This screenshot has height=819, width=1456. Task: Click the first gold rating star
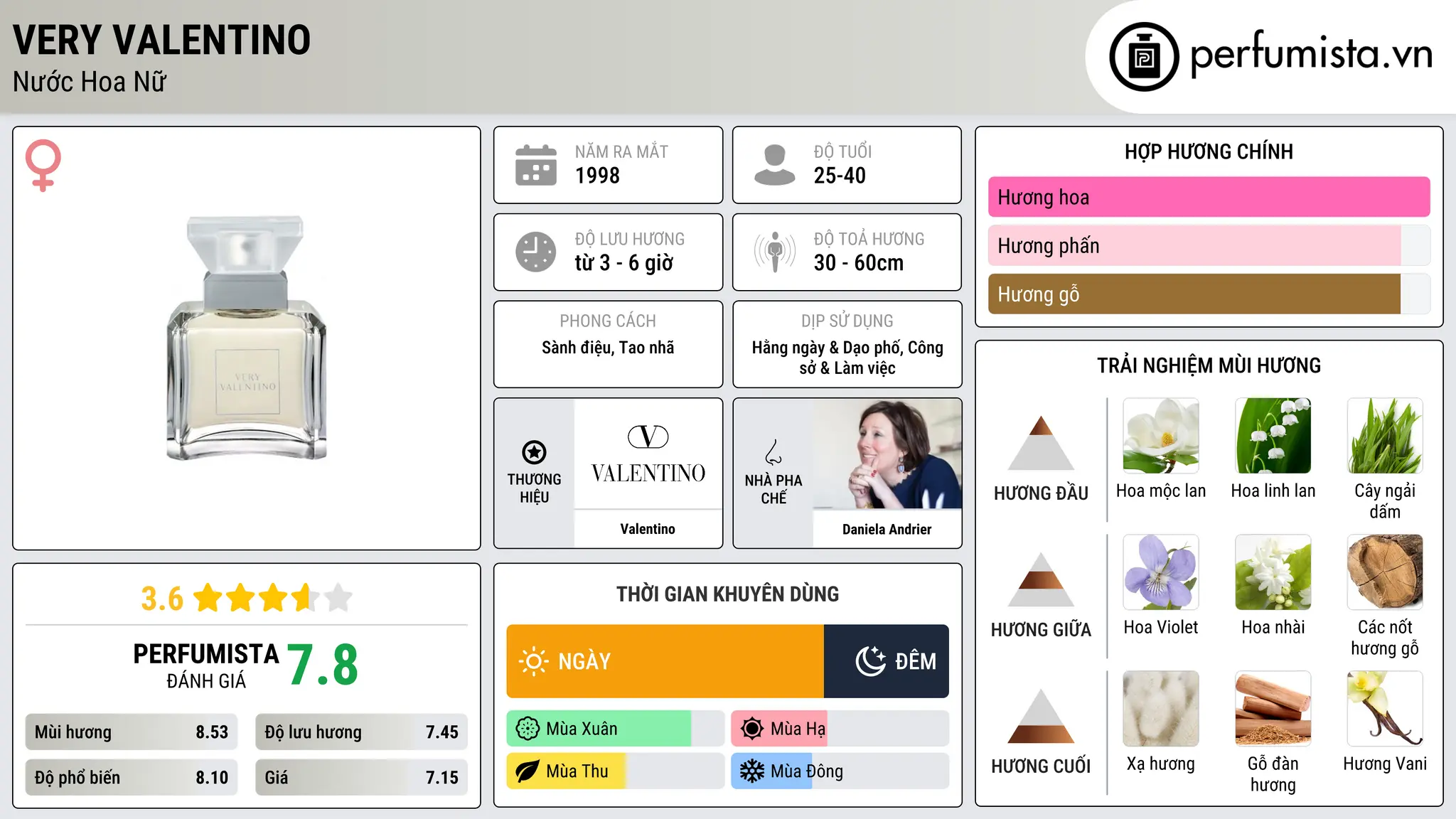[x=208, y=598]
